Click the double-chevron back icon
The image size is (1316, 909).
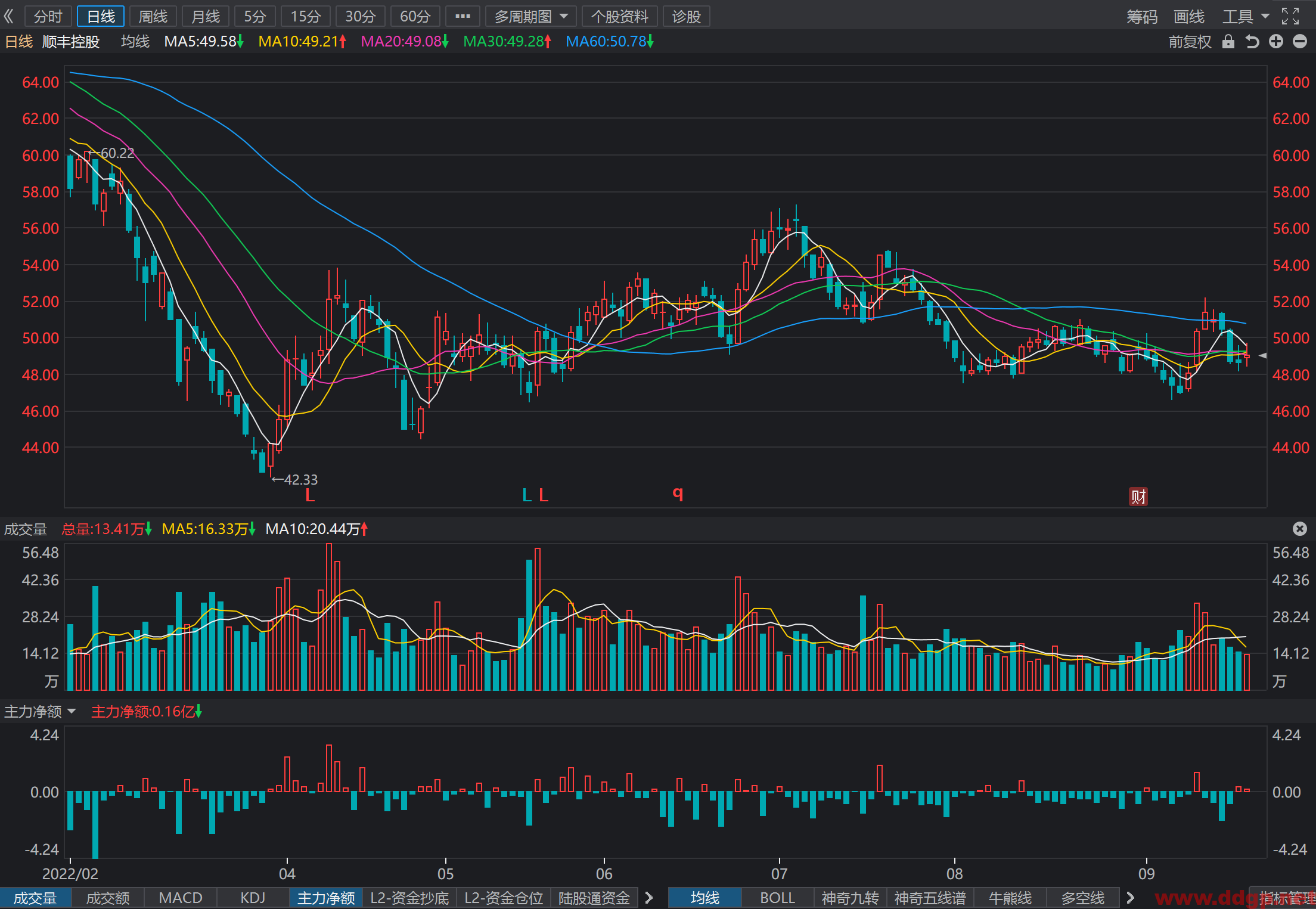(x=9, y=16)
